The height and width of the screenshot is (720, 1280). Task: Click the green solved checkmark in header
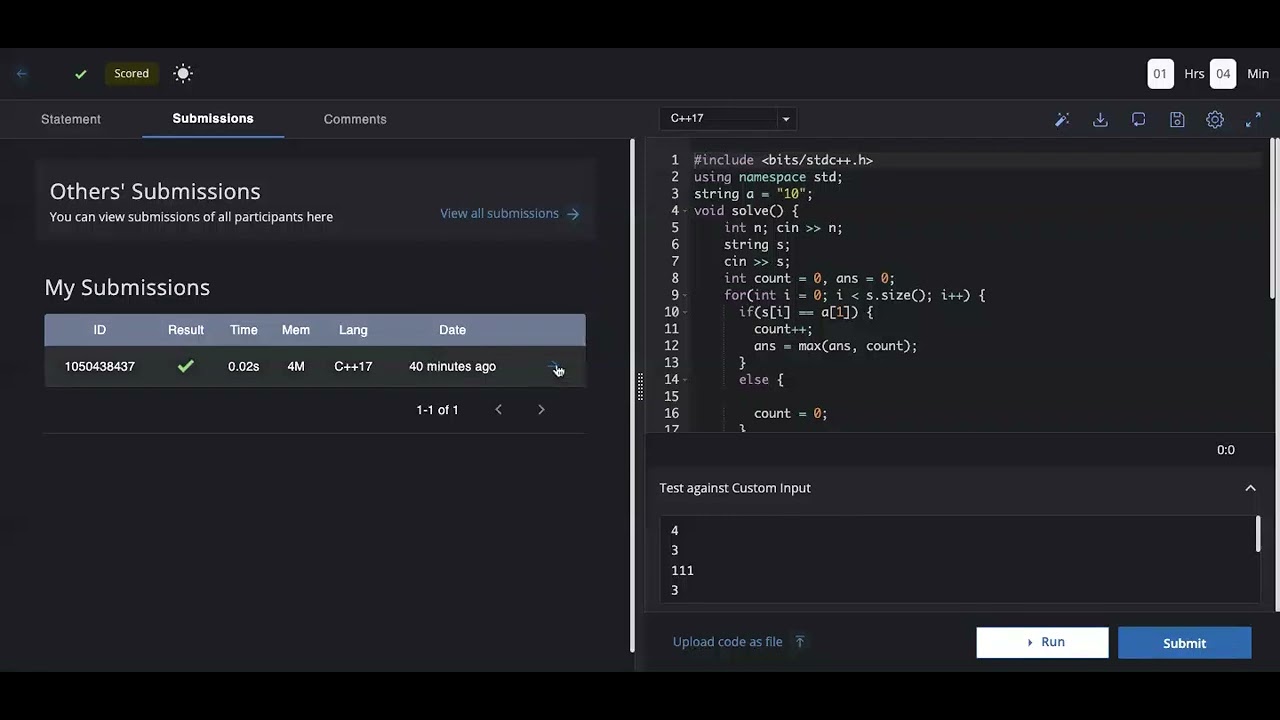(81, 74)
